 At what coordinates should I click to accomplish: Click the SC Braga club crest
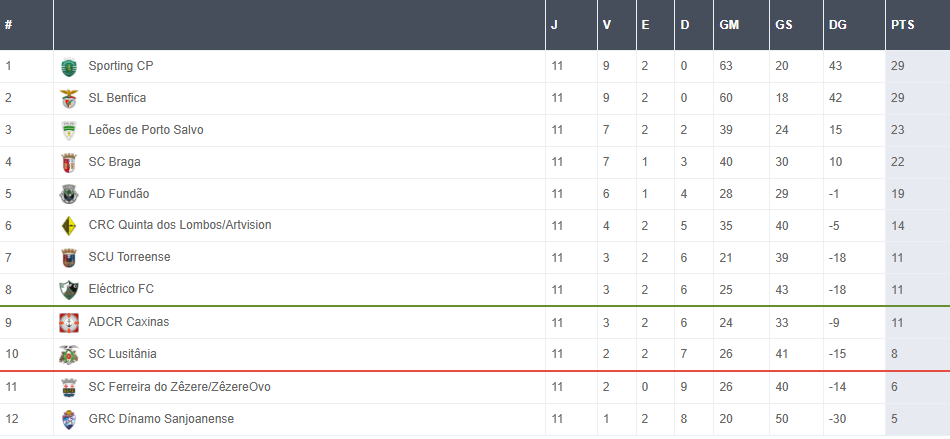click(x=68, y=163)
